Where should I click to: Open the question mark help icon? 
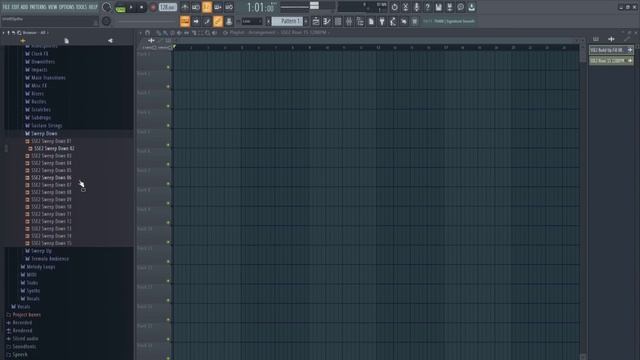pyautogui.click(x=427, y=7)
